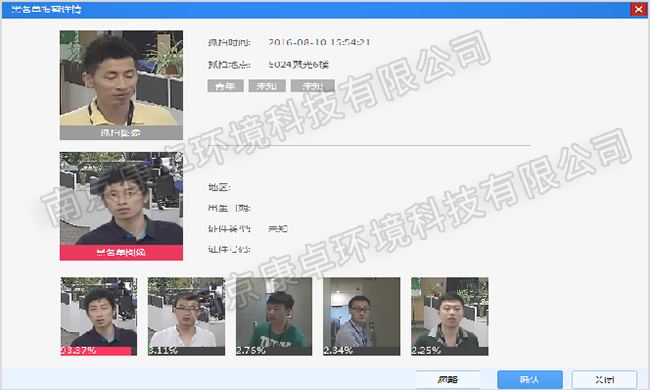Open the captured snapshot image of yellow-shirt man
The image size is (650, 390).
click(121, 78)
